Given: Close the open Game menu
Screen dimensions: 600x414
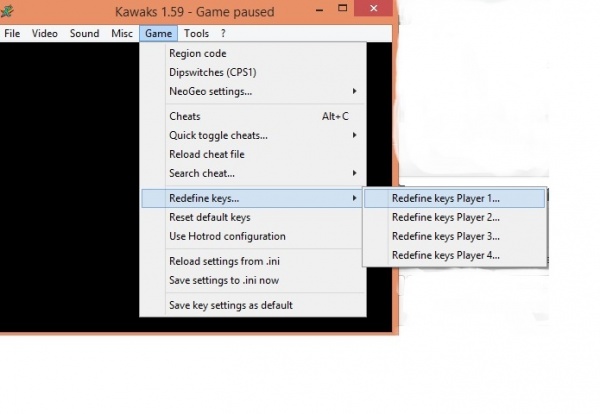Looking at the screenshot, I should pyautogui.click(x=158, y=34).
